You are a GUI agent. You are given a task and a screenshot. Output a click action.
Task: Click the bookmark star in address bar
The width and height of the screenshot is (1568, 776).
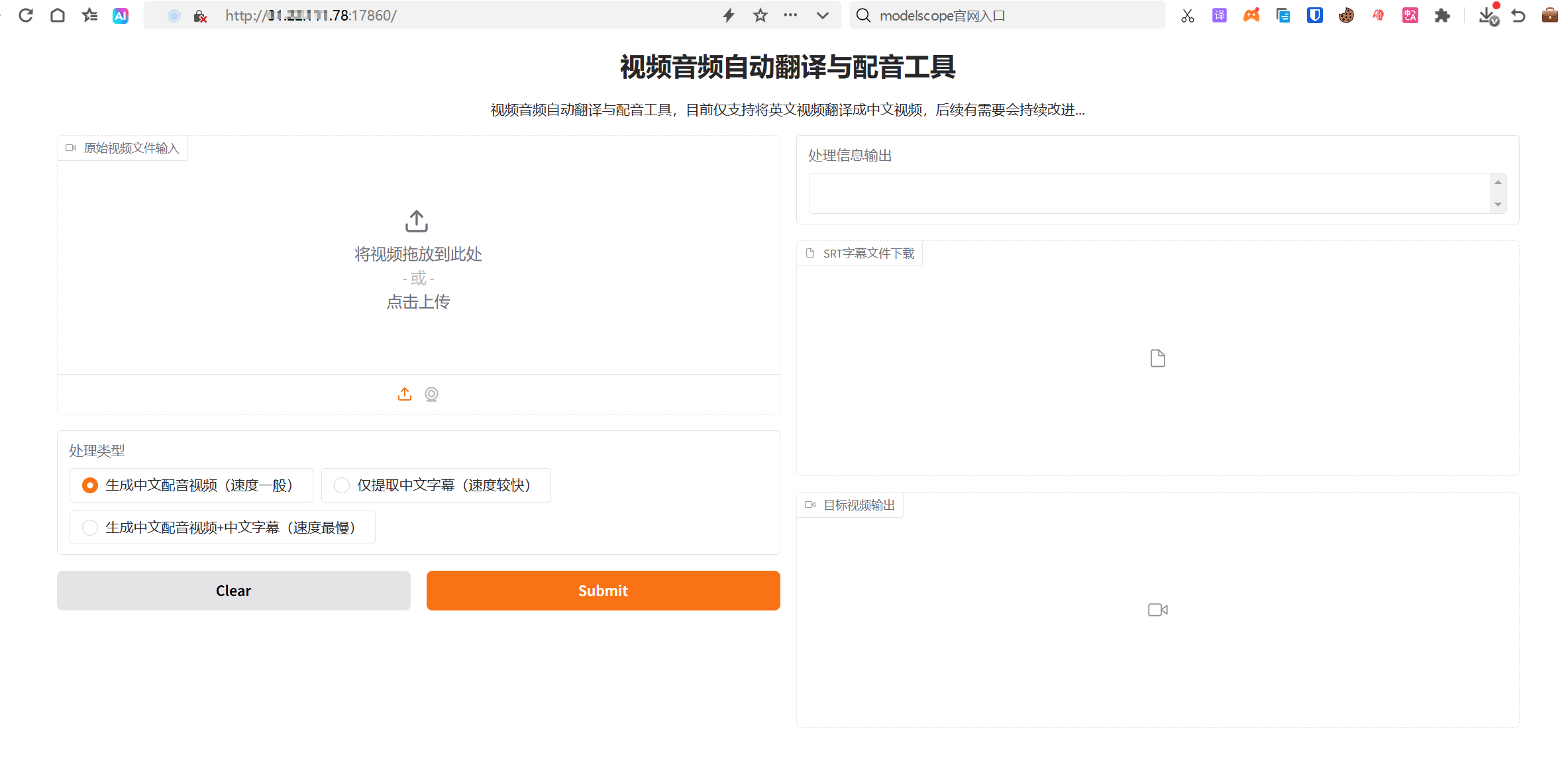click(760, 15)
